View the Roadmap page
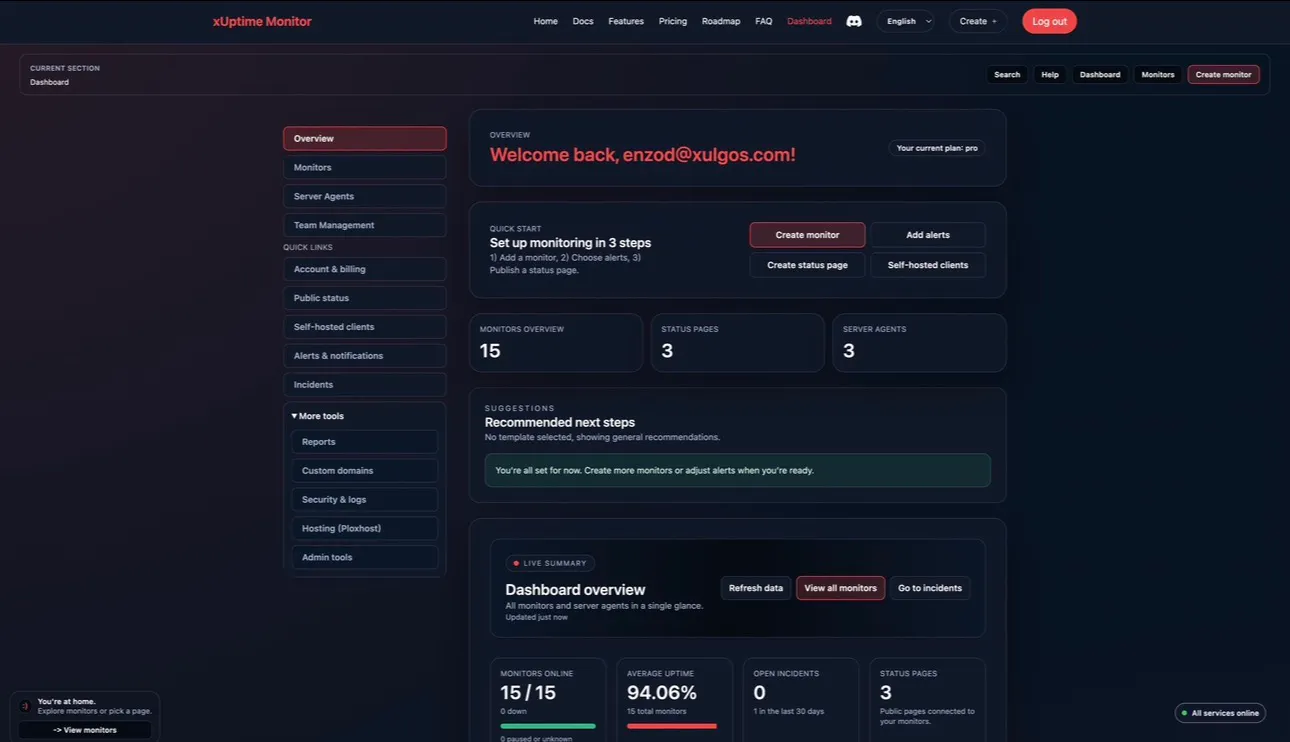Viewport: 1290px width, 742px height. tap(721, 21)
